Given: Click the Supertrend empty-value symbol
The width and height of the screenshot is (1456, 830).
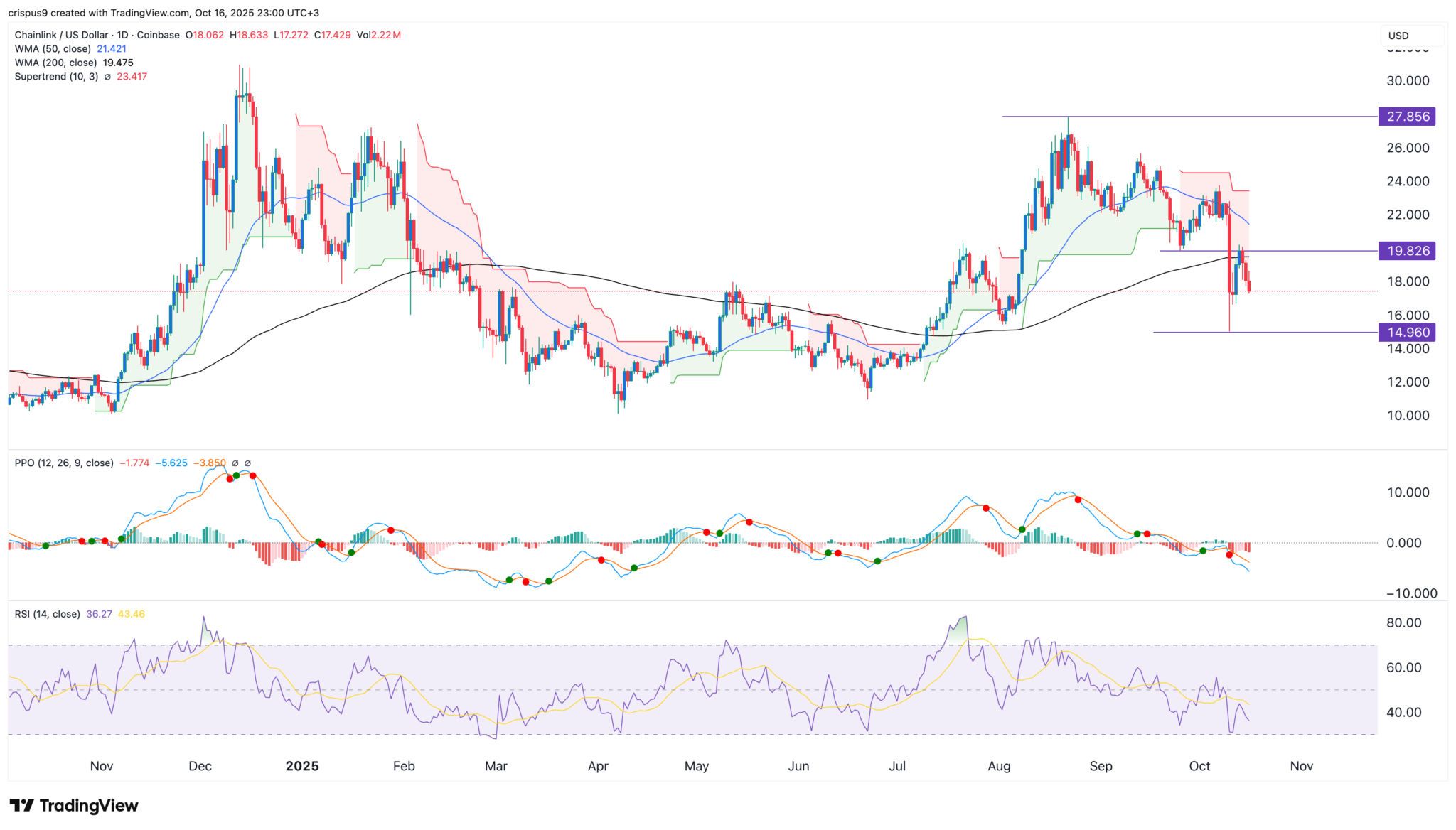Looking at the screenshot, I should pyautogui.click(x=107, y=77).
